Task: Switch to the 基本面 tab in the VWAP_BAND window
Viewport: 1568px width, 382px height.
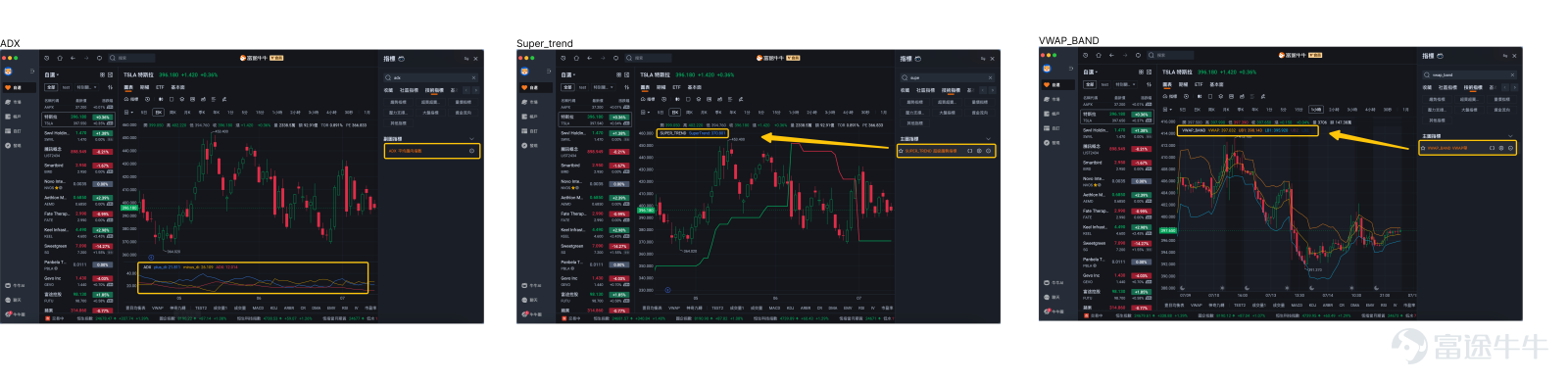Action: [x=1216, y=84]
